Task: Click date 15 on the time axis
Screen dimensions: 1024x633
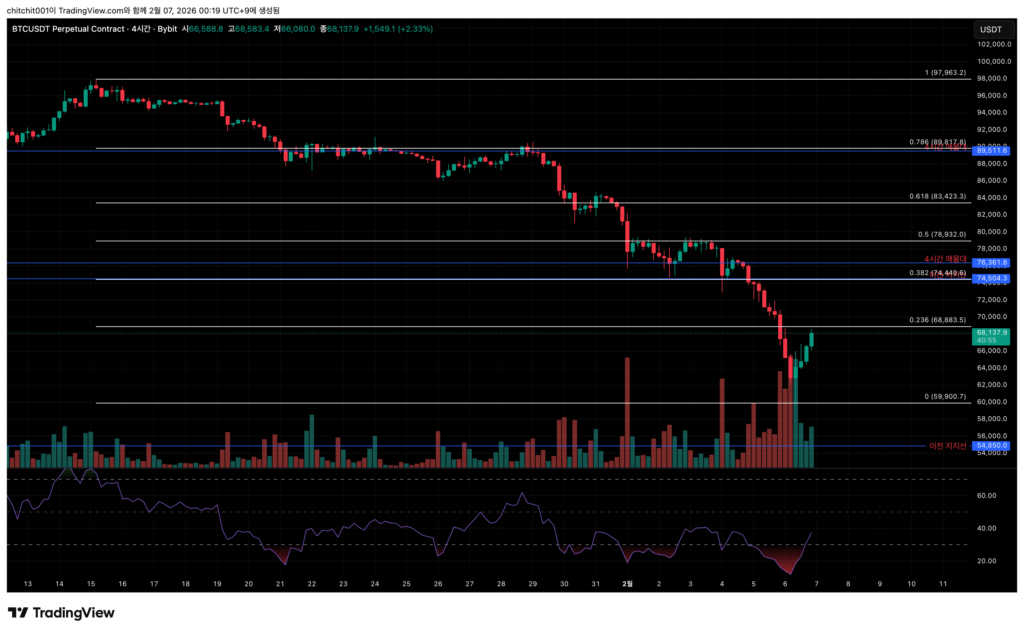Action: click(x=91, y=582)
